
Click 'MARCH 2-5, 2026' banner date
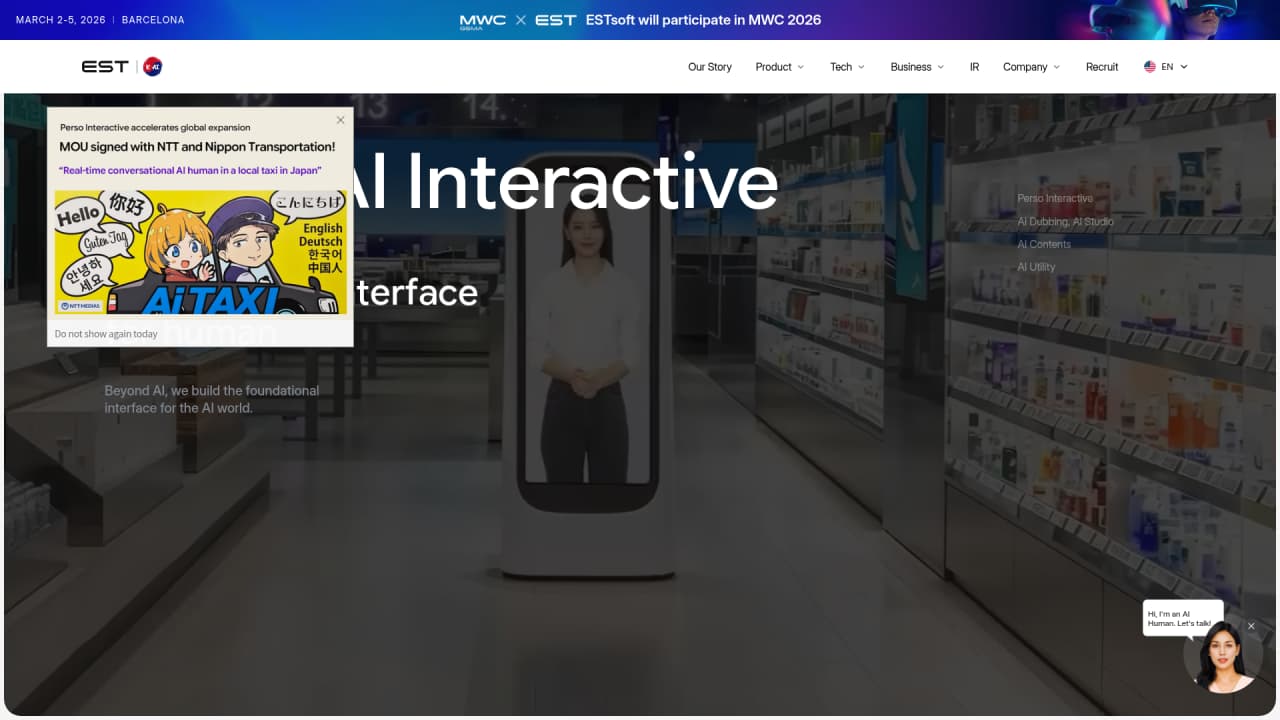pos(60,20)
